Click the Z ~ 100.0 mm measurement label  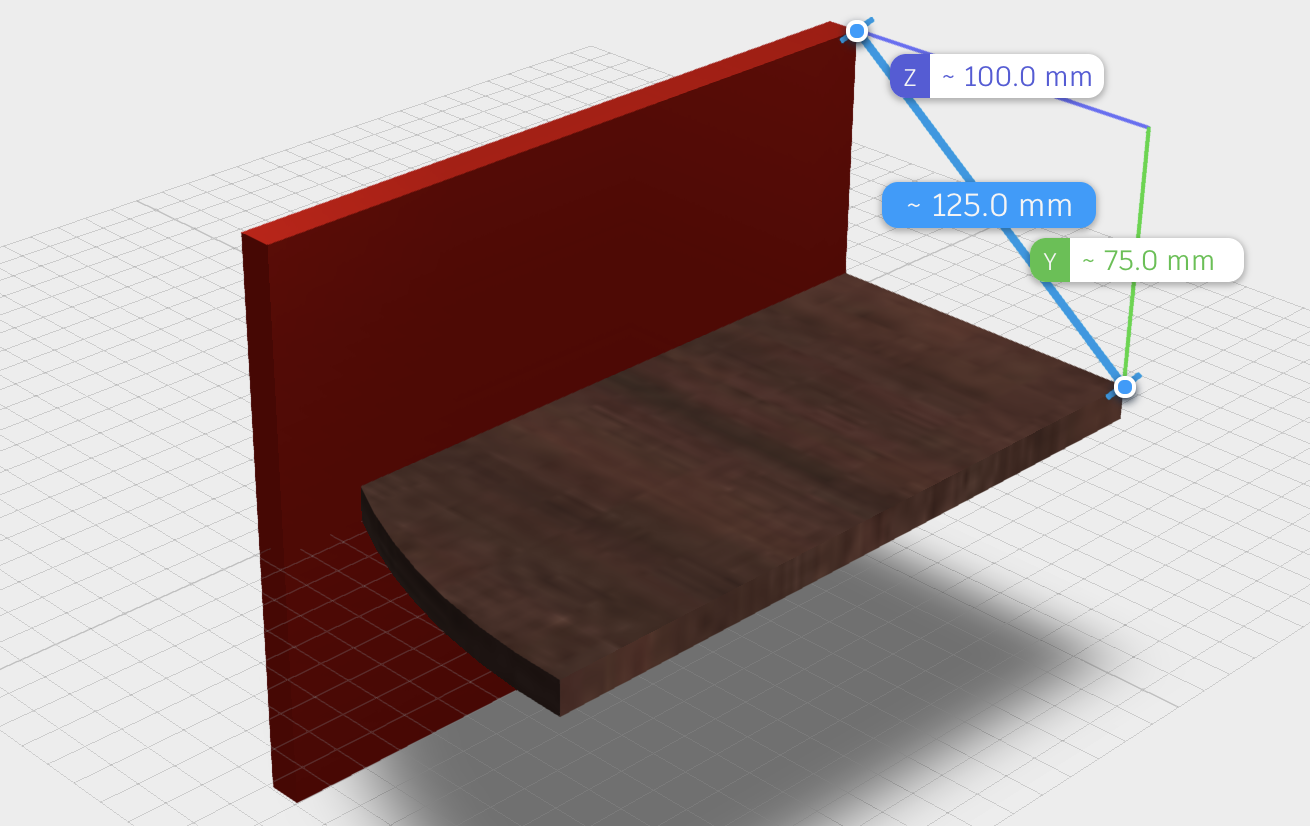coord(997,77)
